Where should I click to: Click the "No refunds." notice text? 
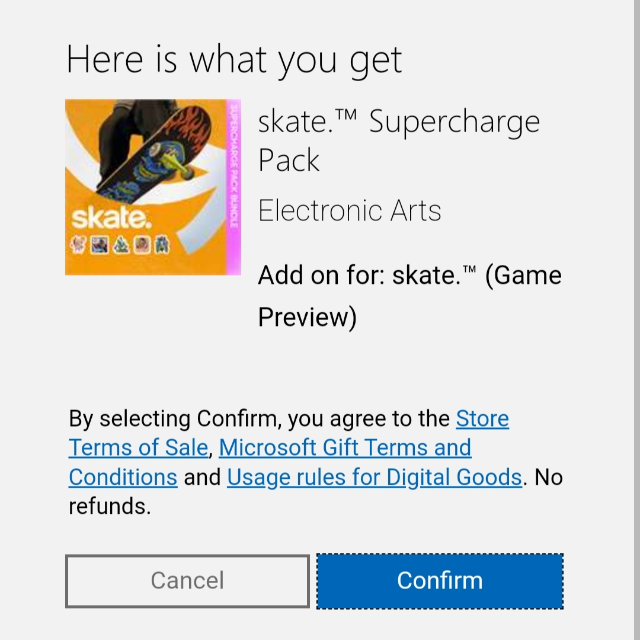(109, 506)
